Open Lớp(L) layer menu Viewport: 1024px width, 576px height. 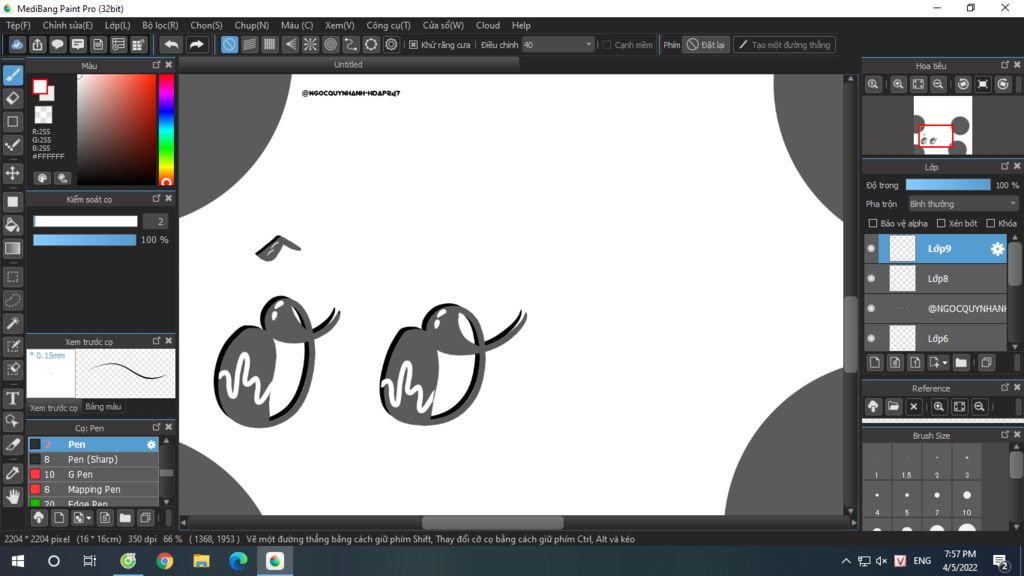pyautogui.click(x=118, y=25)
